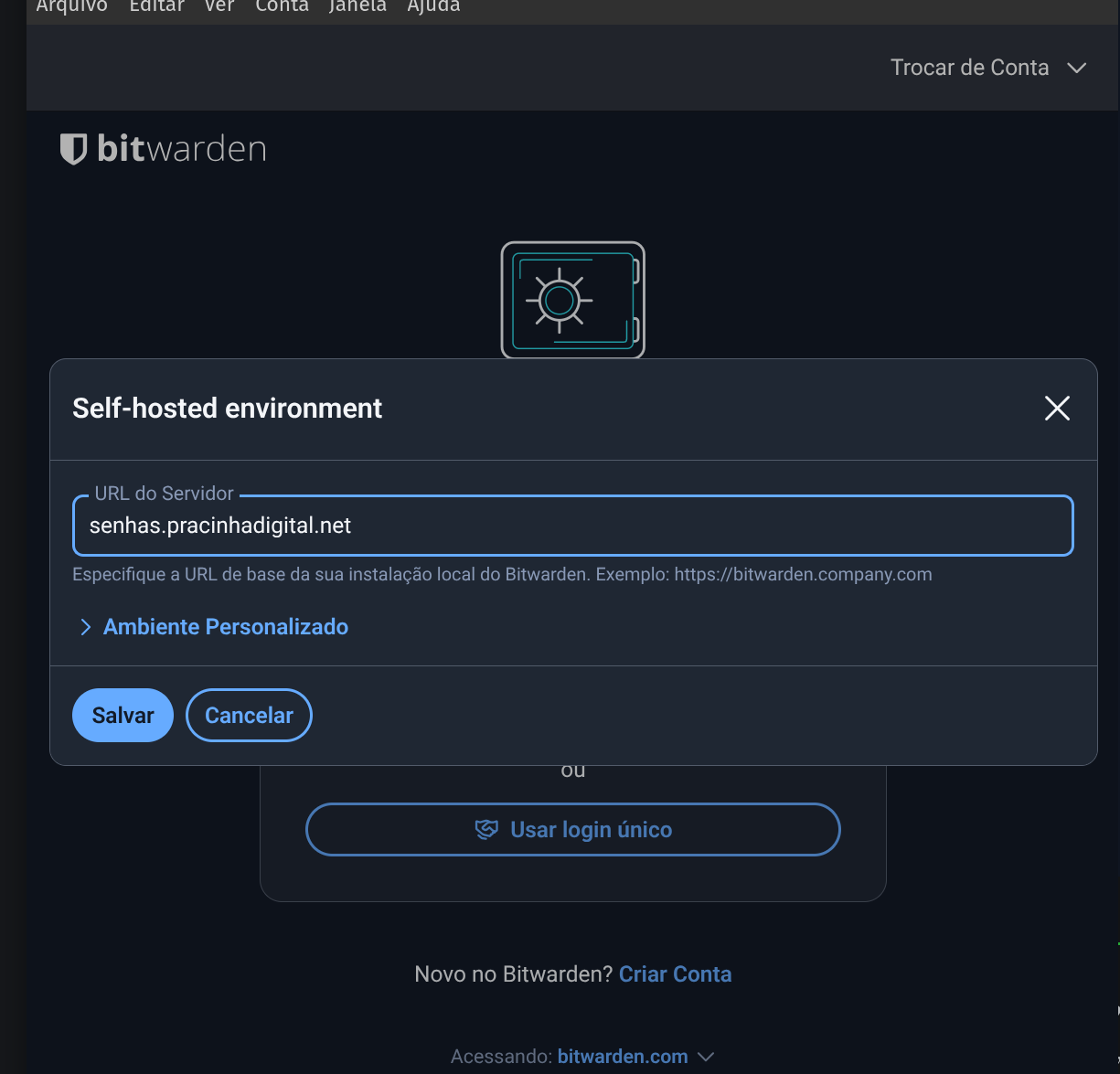Image resolution: width=1120 pixels, height=1074 pixels.
Task: Click the Bitwarden shield logo icon
Action: [73, 148]
